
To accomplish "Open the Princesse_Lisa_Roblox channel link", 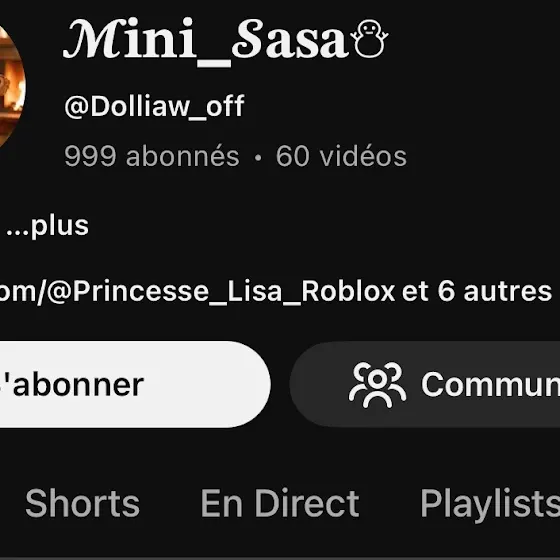I will [197, 292].
